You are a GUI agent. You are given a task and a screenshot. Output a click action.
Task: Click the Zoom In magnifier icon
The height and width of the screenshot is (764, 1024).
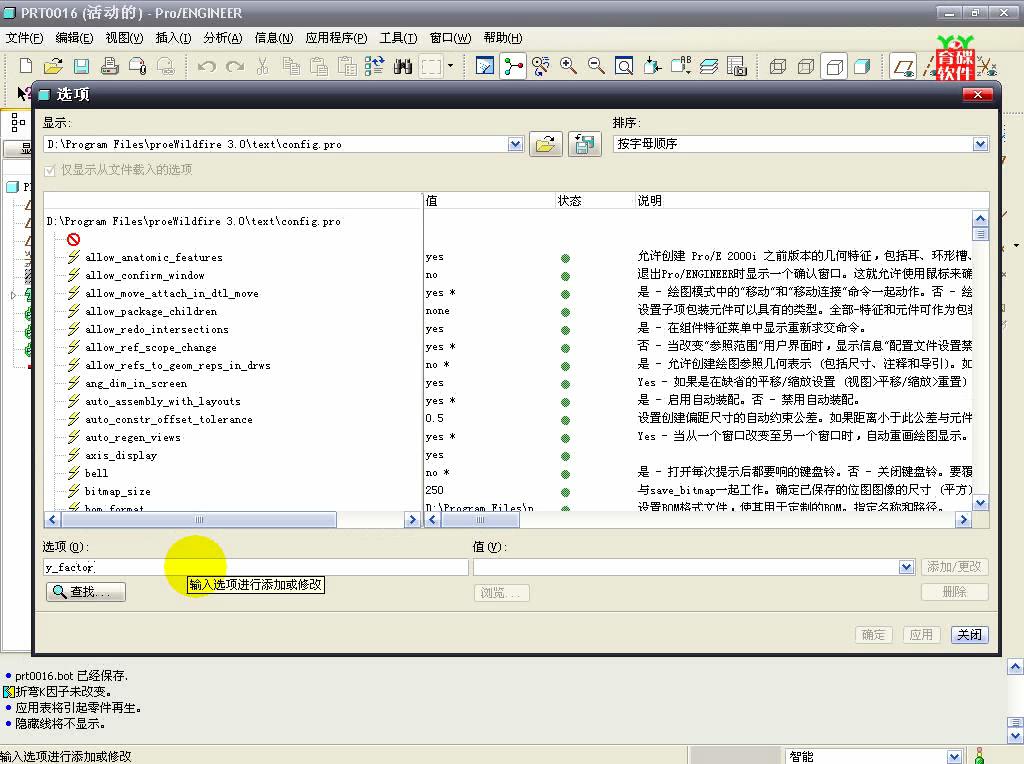tap(568, 65)
